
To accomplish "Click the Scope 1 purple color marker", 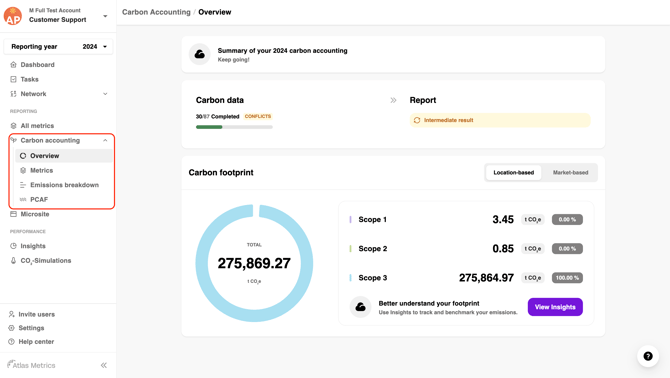I will coord(350,220).
